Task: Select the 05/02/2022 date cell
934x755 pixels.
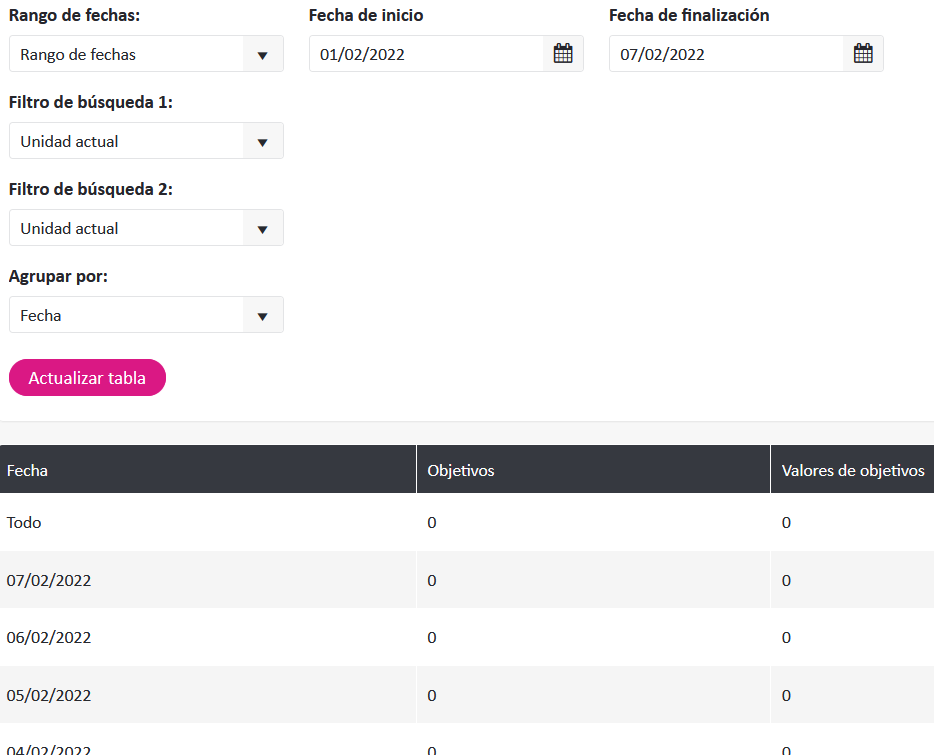Action: coord(49,695)
